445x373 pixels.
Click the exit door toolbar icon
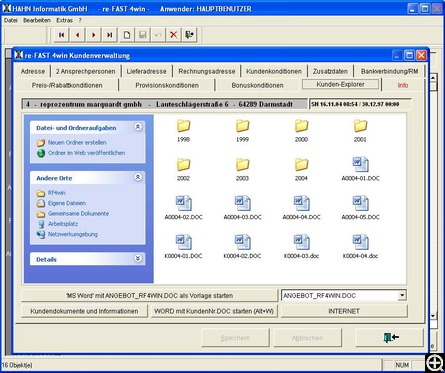189,35
